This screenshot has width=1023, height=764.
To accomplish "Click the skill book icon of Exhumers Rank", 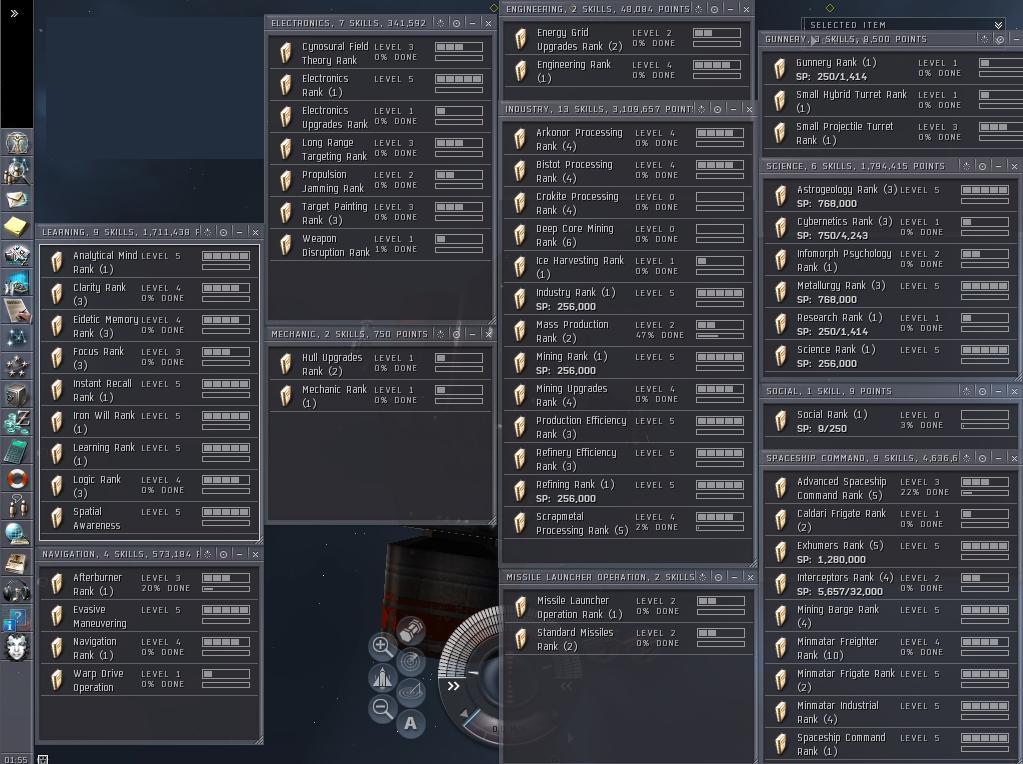I will coord(780,552).
